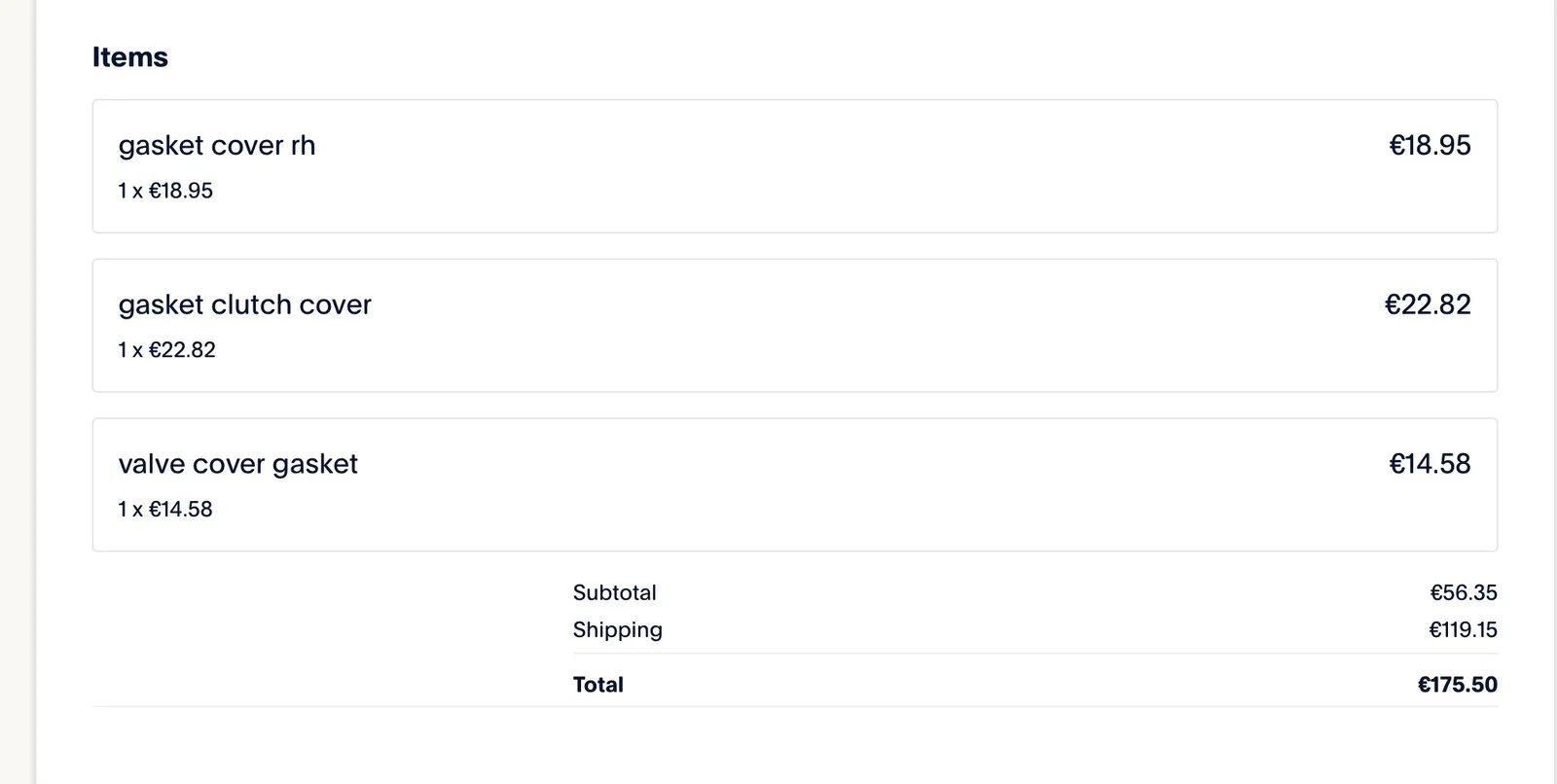
Task: Click the €18.95 price of gasket cover rh
Action: [1429, 146]
